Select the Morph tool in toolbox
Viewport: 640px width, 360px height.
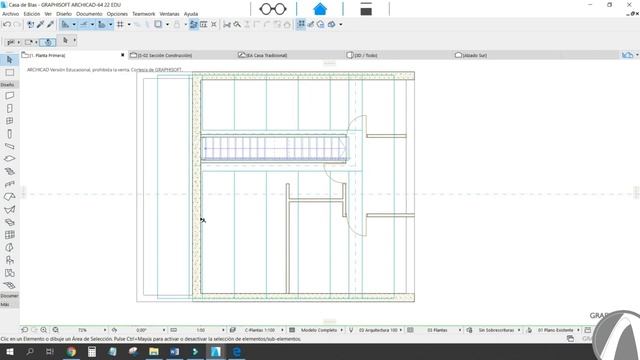coord(9,247)
